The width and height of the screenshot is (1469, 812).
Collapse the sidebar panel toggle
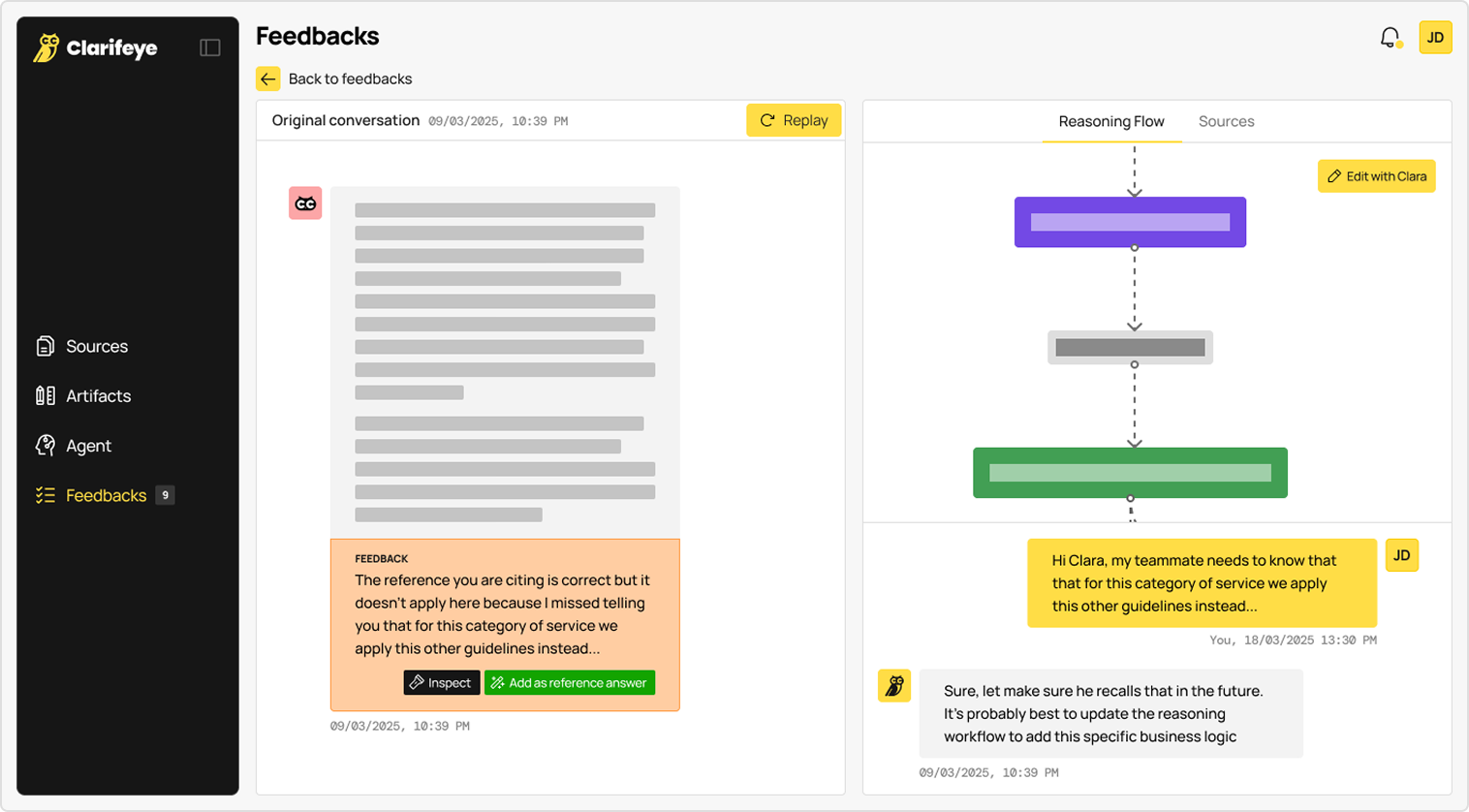coord(209,47)
